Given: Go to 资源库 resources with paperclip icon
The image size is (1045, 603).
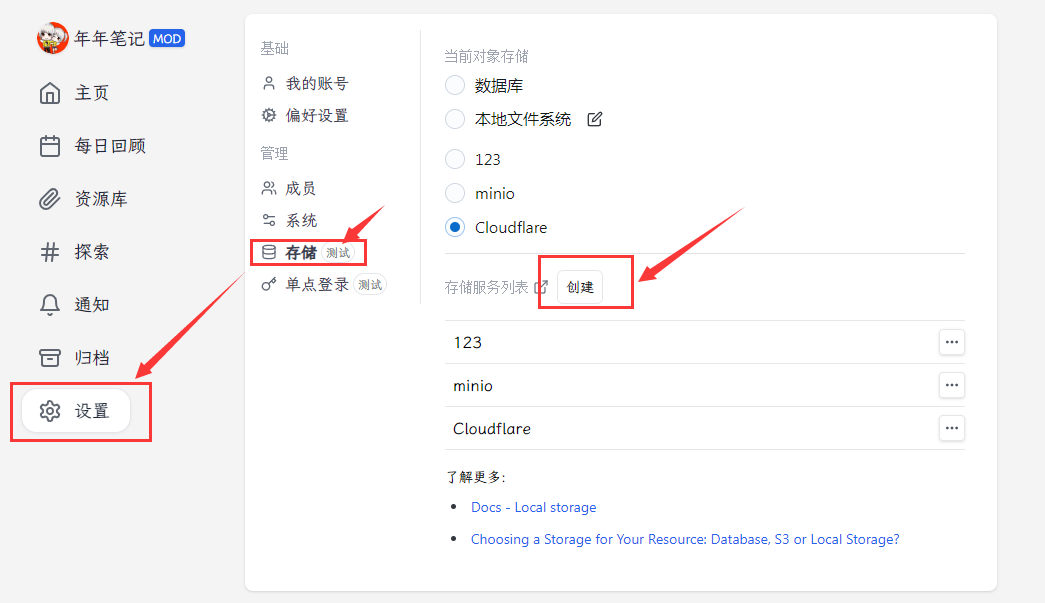Looking at the screenshot, I should pos(83,199).
